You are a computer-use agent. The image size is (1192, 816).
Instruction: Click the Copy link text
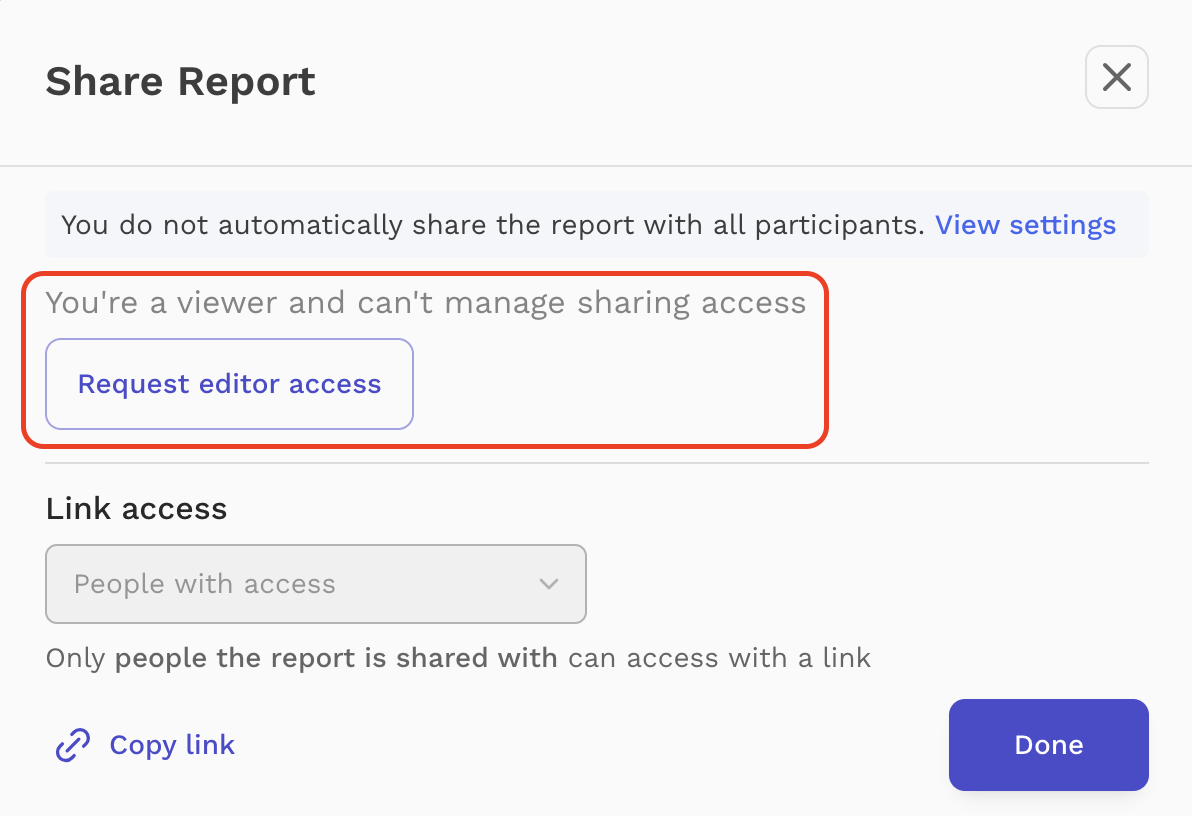[172, 744]
